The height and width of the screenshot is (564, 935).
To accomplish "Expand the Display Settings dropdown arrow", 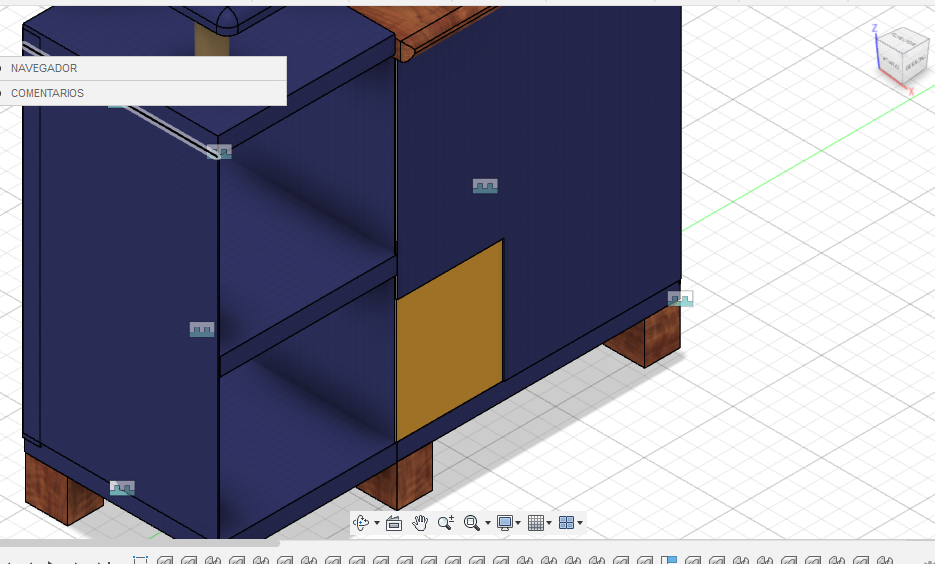I will (x=518, y=523).
